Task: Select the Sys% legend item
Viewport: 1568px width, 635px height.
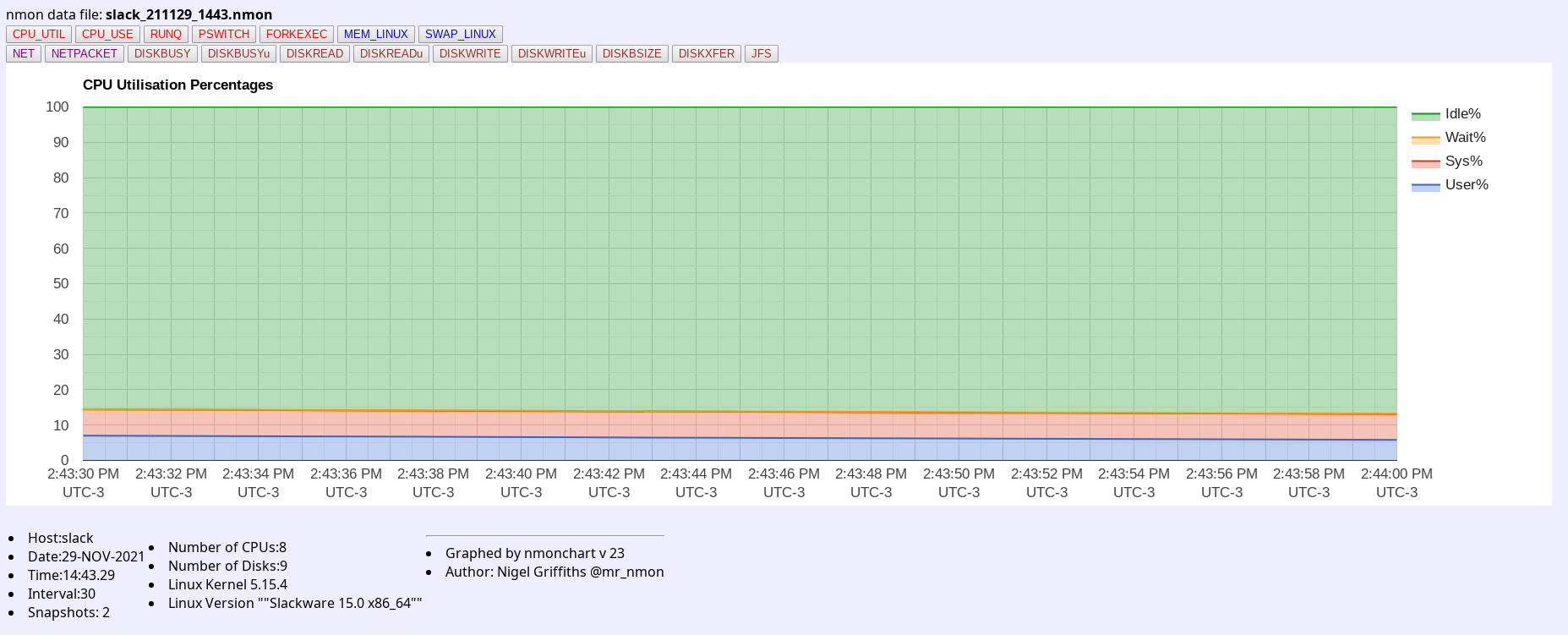Action: click(x=1463, y=161)
